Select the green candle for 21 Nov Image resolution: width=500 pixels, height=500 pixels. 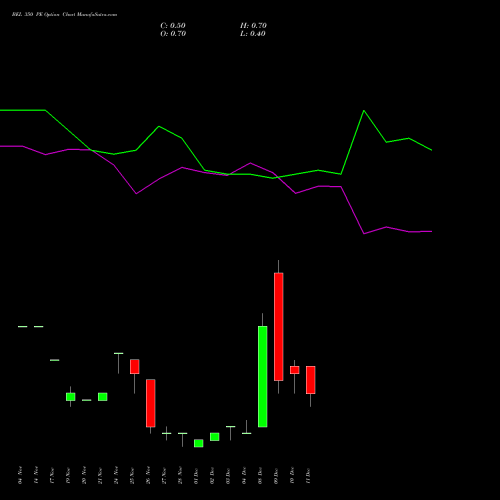pyautogui.click(x=103, y=397)
